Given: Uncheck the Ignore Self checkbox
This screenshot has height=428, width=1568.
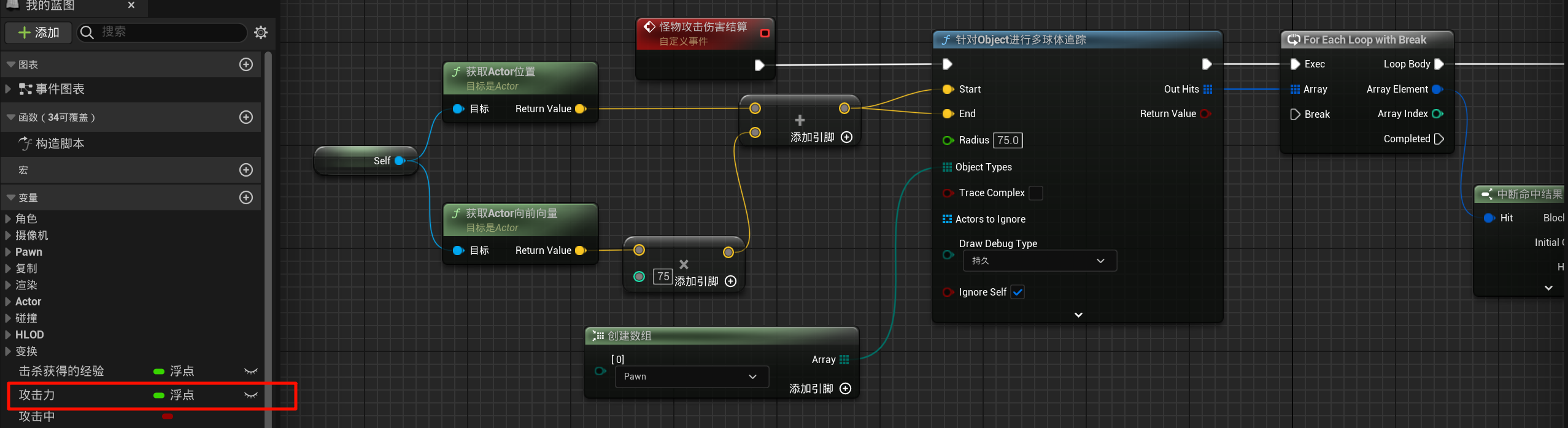Looking at the screenshot, I should (1018, 292).
